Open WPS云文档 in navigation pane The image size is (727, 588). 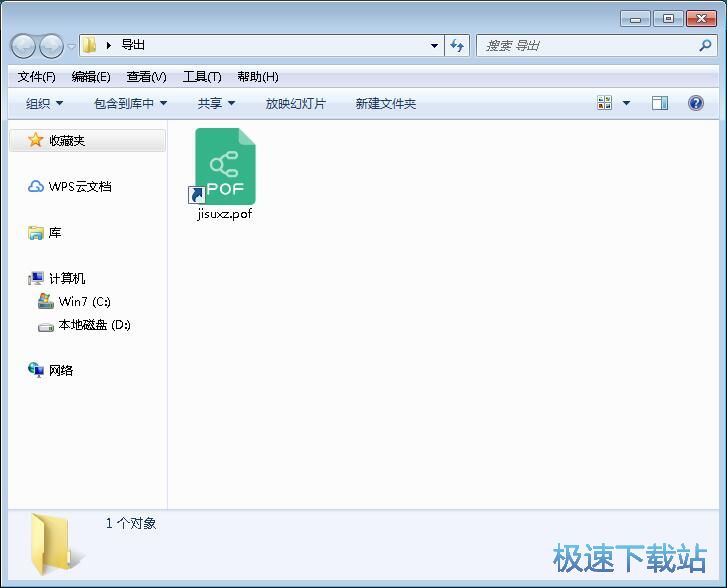click(x=80, y=186)
